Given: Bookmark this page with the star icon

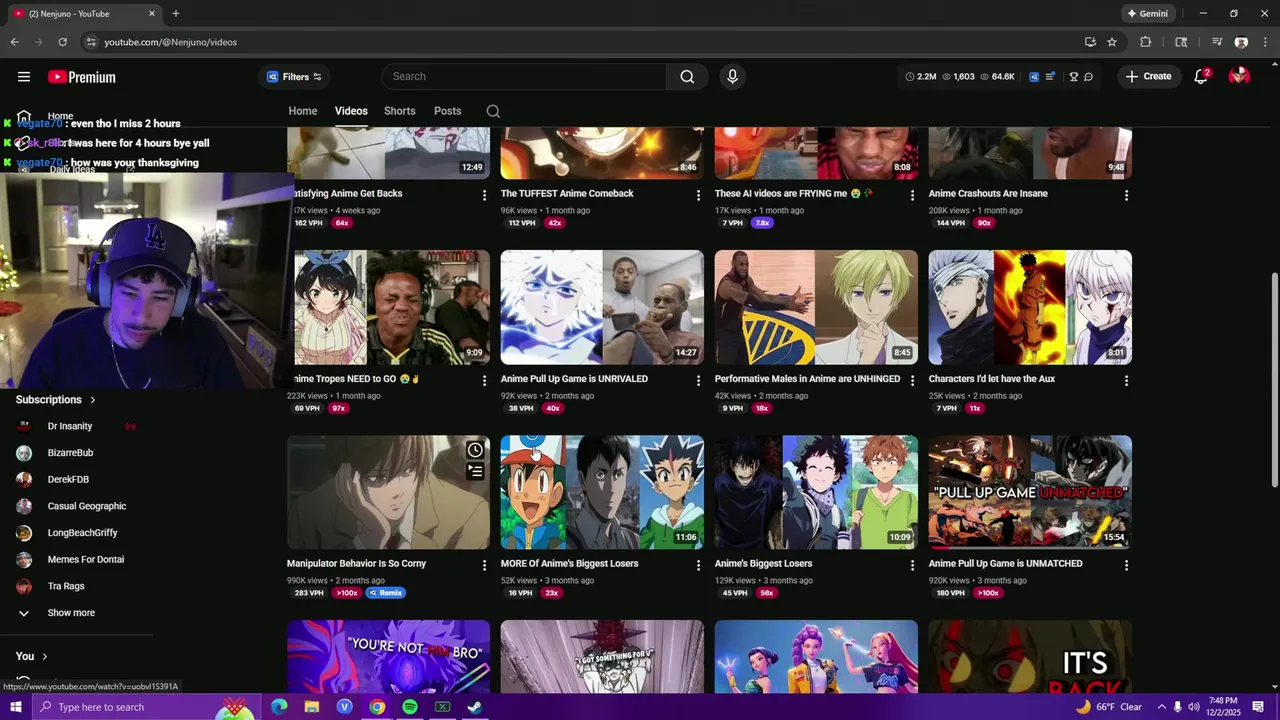Looking at the screenshot, I should click(x=1112, y=42).
